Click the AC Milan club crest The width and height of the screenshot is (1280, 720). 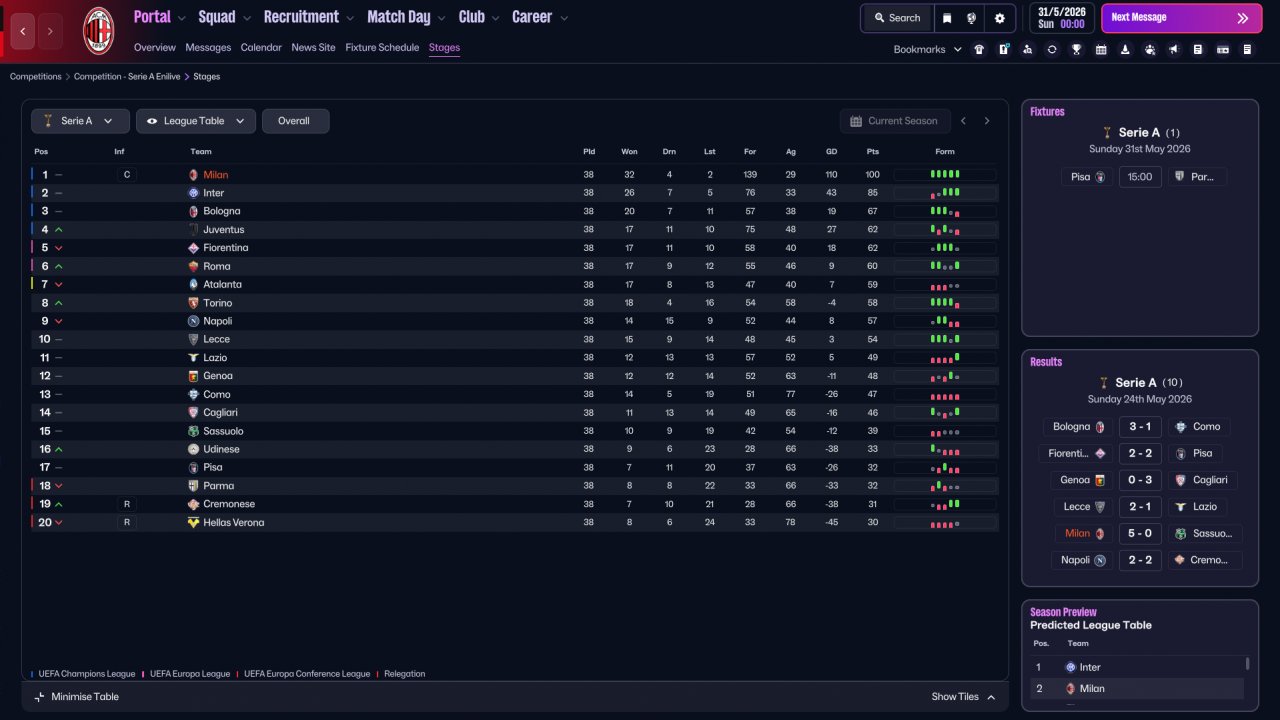(98, 30)
